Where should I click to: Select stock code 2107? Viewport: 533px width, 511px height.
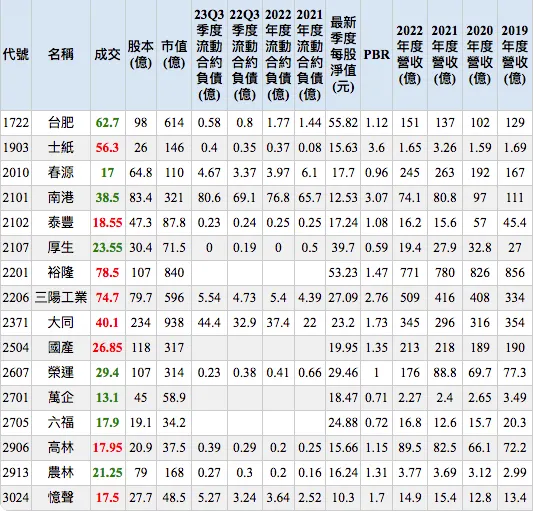16,248
